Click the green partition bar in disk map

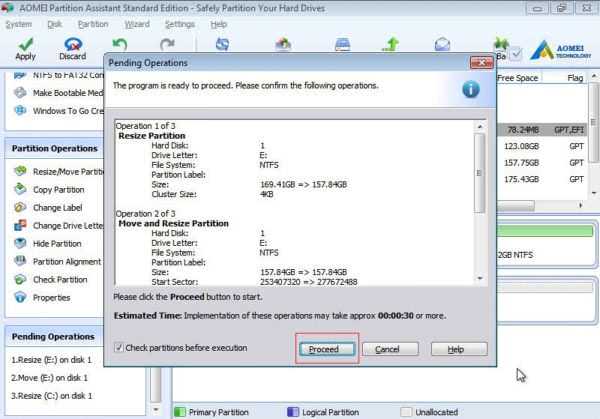[x=545, y=231]
